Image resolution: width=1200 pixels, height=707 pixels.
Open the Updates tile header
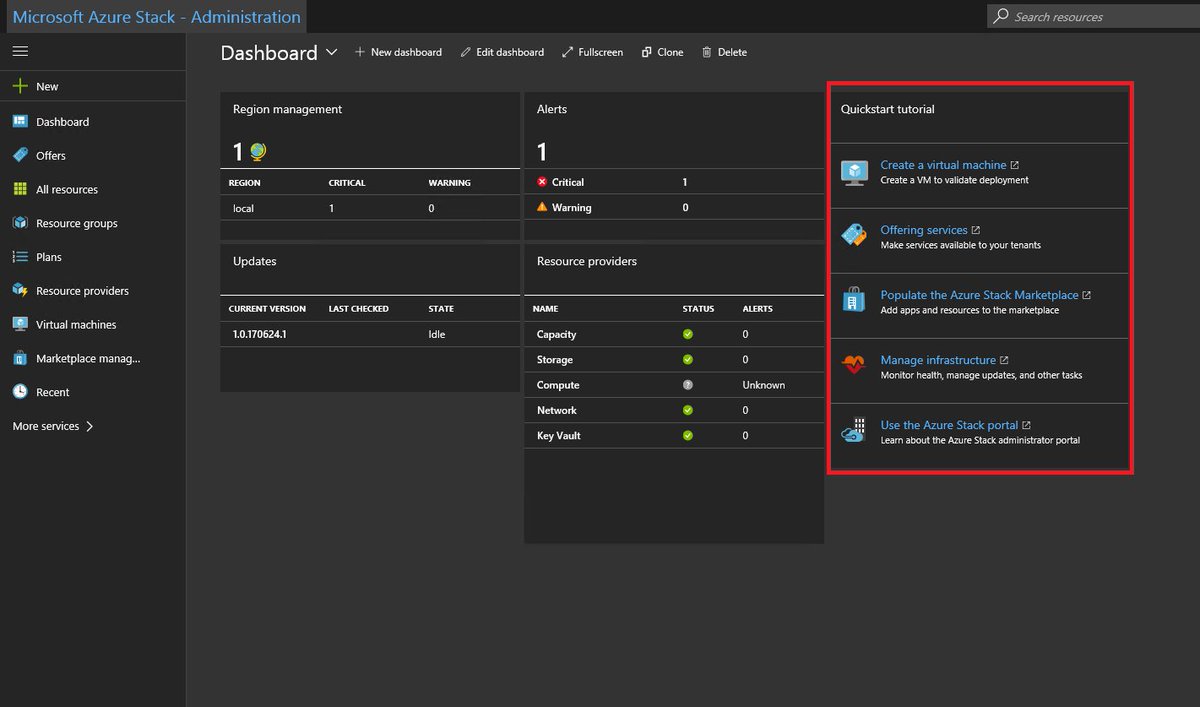(x=254, y=261)
